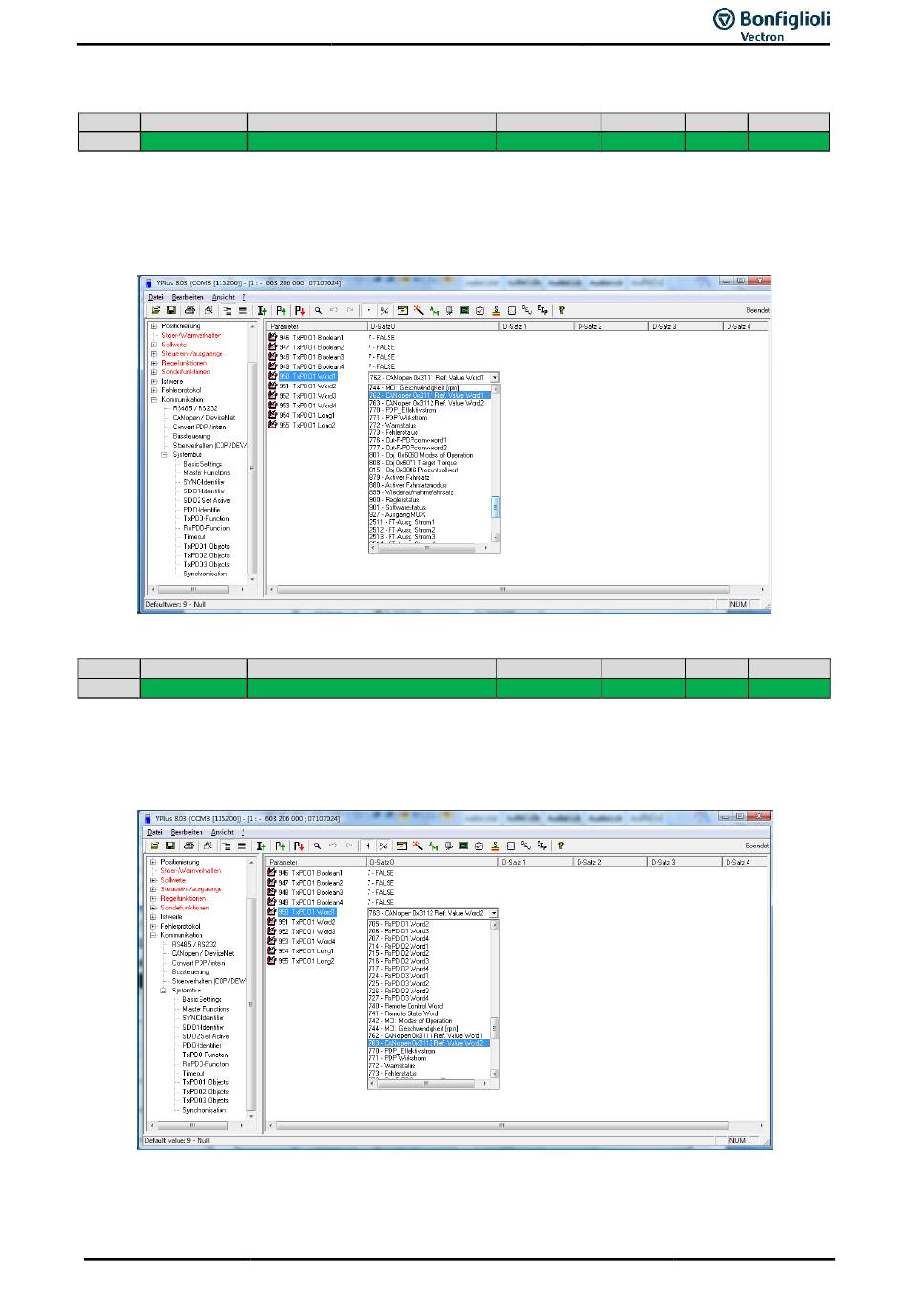Click D-Satz 3 column header in lower window
Viewport: 907px width, 1316px height.
[686, 862]
